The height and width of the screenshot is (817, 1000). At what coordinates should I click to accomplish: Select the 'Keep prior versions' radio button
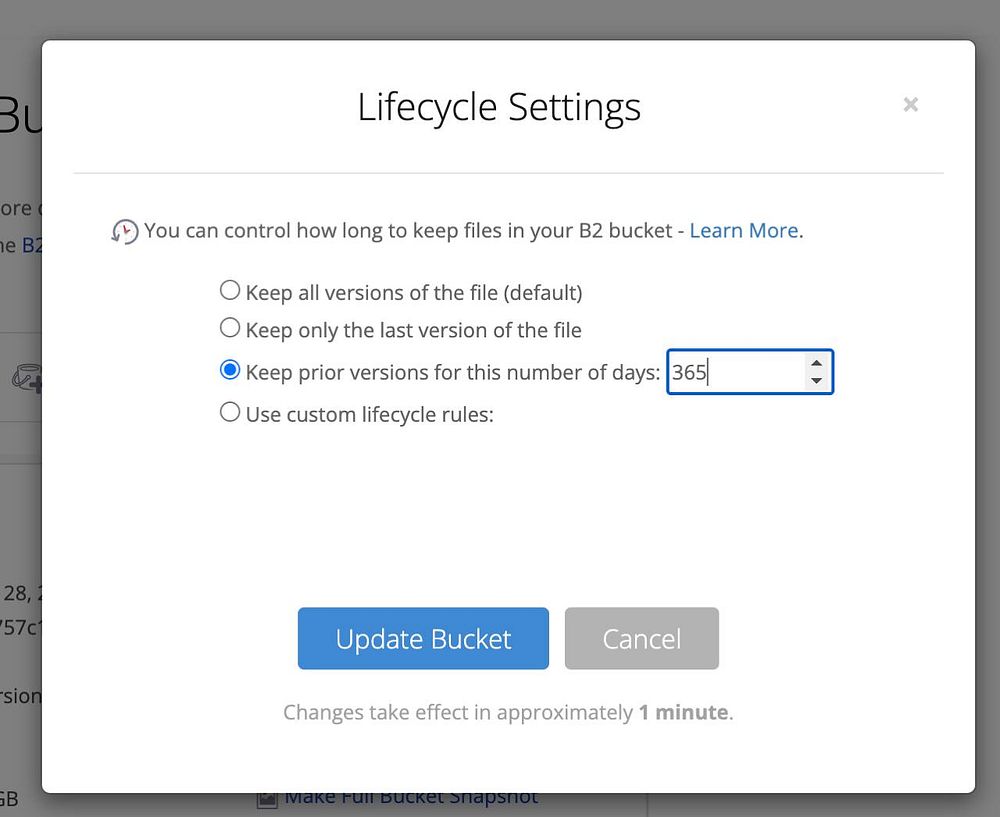tap(230, 371)
